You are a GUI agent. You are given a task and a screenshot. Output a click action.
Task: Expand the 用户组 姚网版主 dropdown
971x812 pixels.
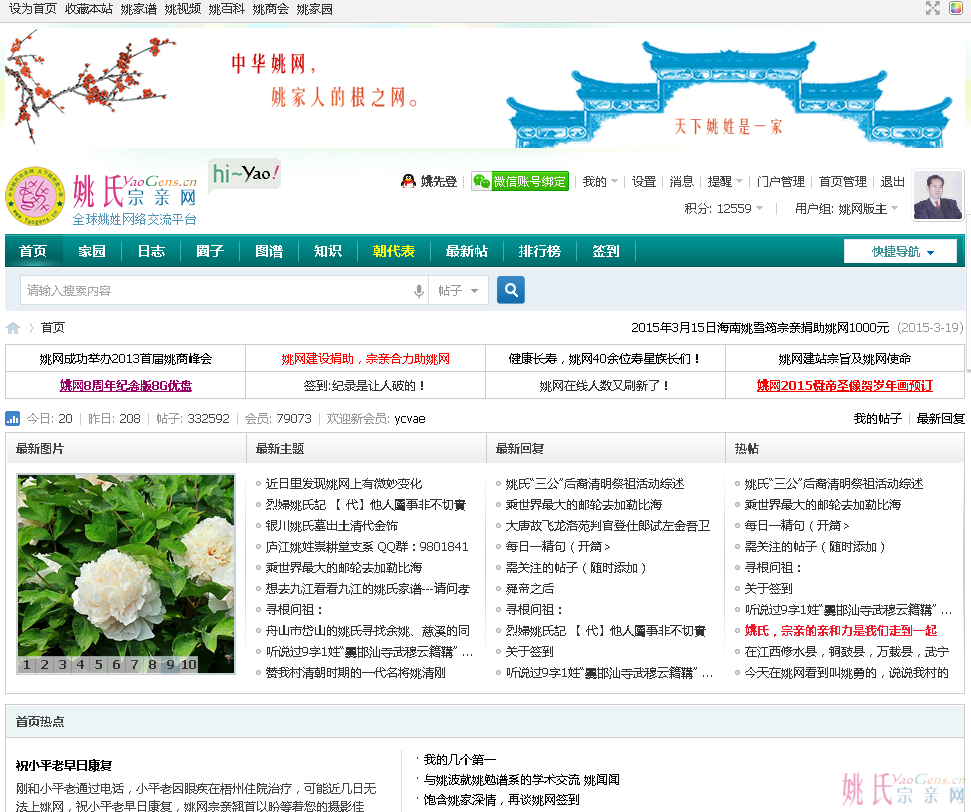847,209
